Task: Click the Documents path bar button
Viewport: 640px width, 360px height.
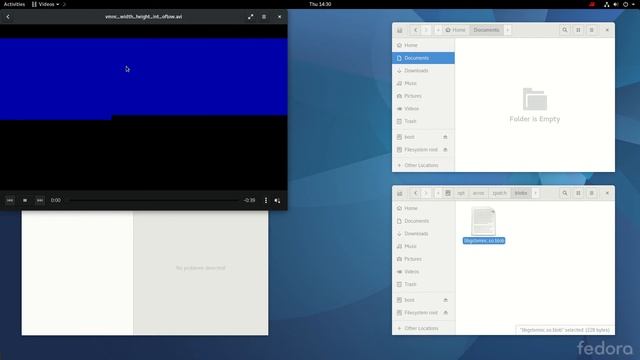Action: 486,30
